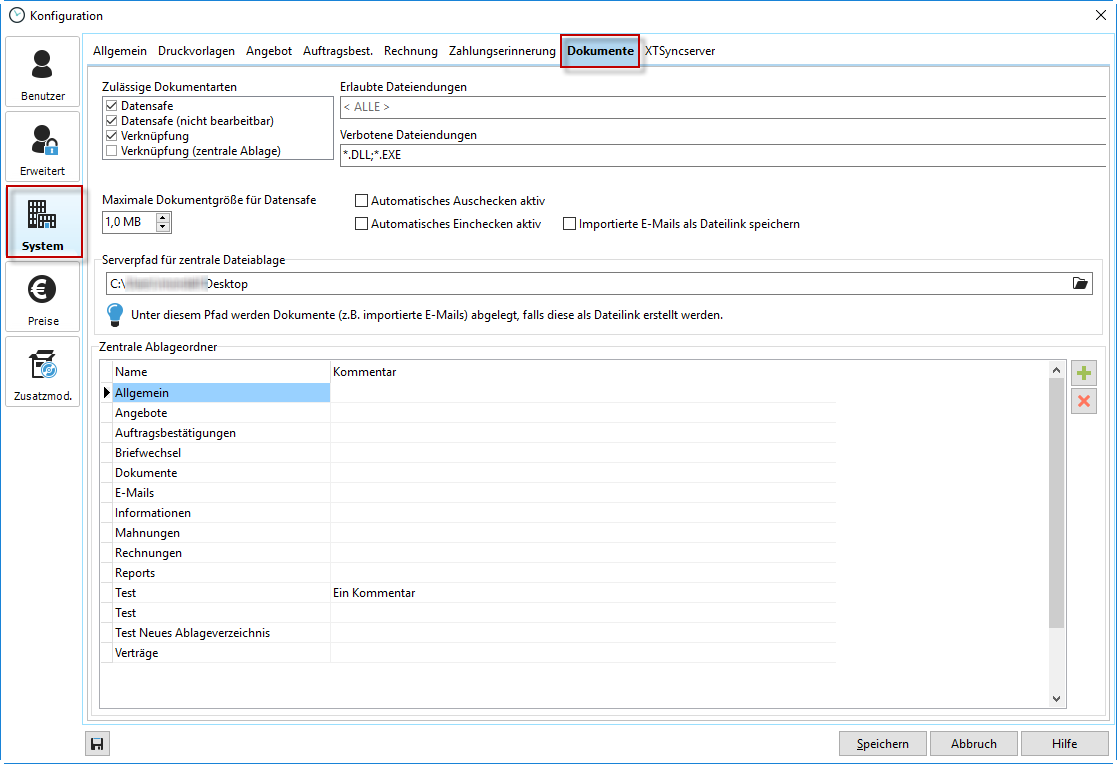Increase maximum document size with up arrow

click(163, 217)
